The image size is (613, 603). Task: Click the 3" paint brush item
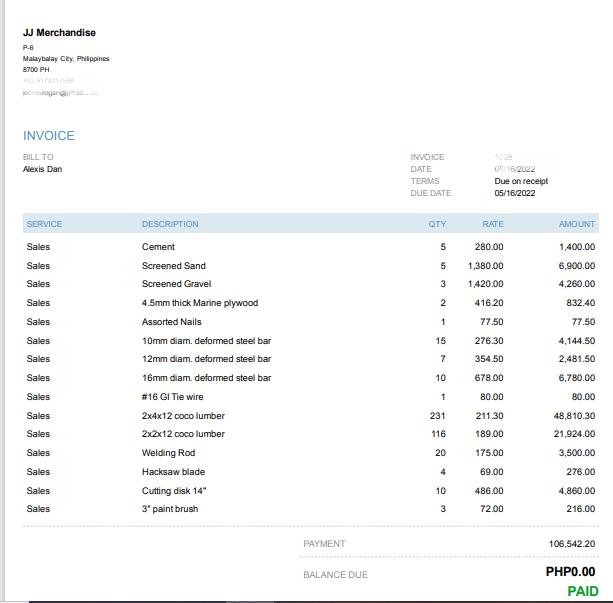(170, 509)
